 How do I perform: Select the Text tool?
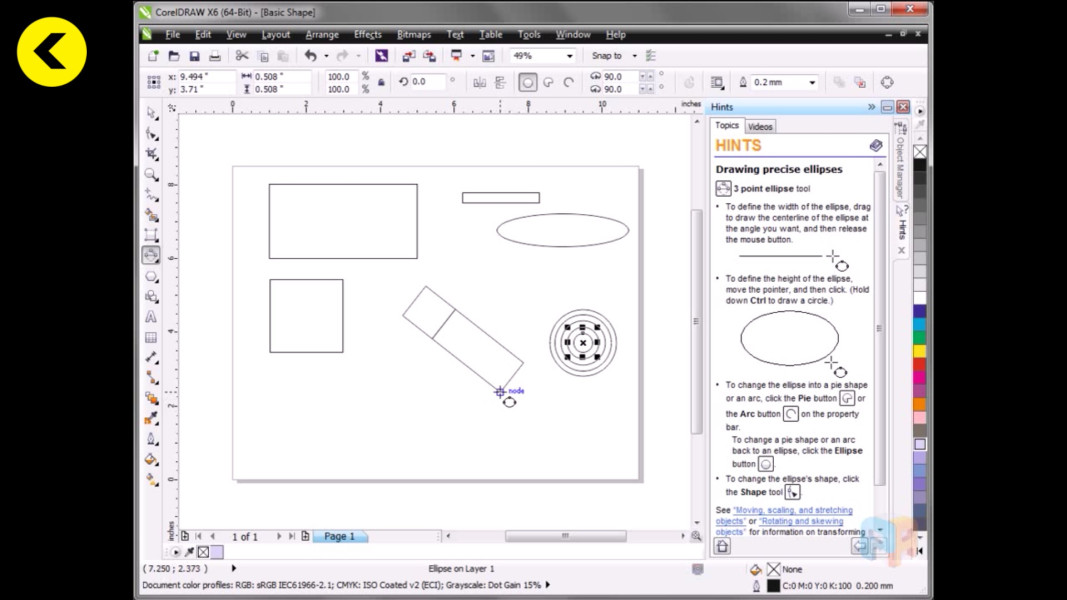(151, 316)
